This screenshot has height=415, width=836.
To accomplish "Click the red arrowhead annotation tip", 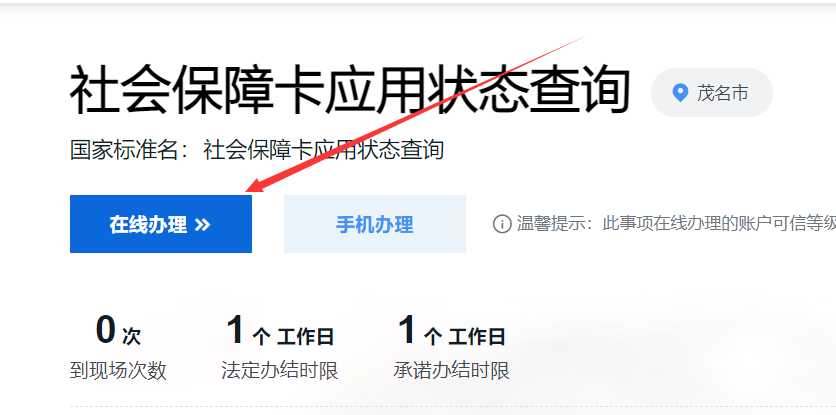I will [x=253, y=188].
